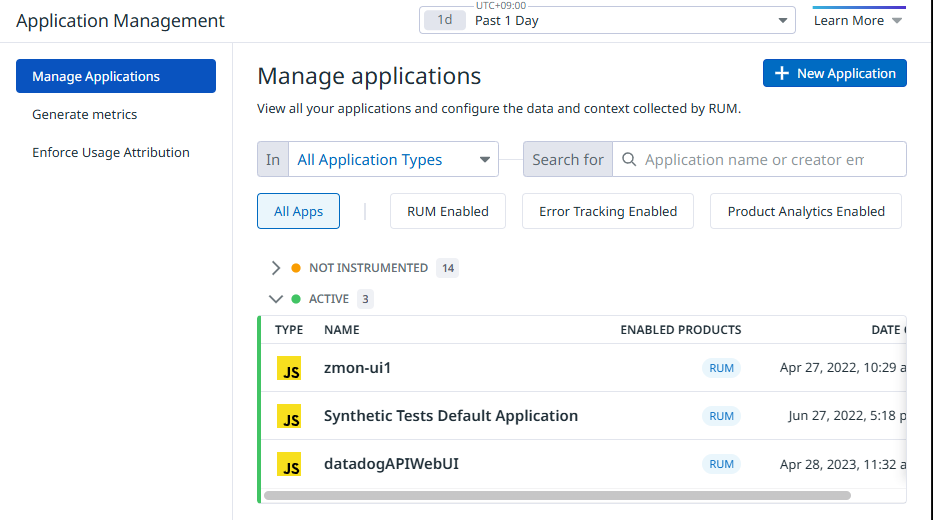Open Enforce Usage Attribution page
933x520 pixels.
[x=111, y=153]
